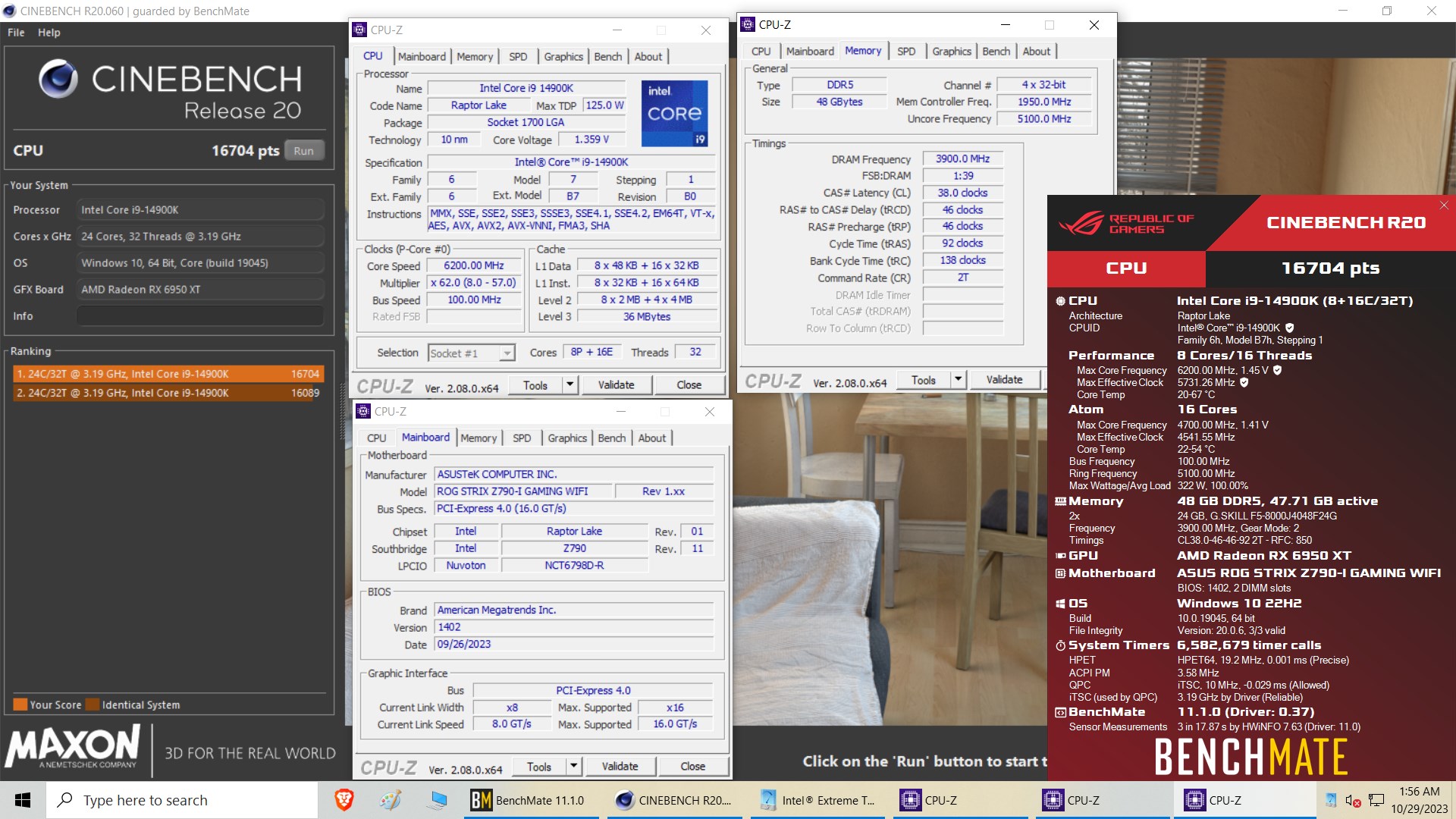Image resolution: width=1456 pixels, height=819 pixels.
Task: Open Brave browser from taskbar
Action: [x=344, y=800]
